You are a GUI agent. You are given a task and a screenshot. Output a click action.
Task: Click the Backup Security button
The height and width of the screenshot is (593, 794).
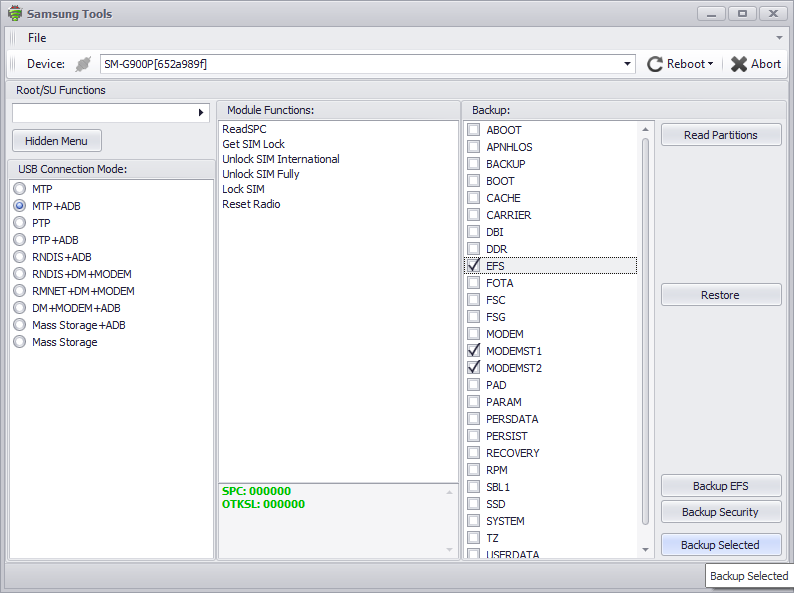click(x=721, y=512)
